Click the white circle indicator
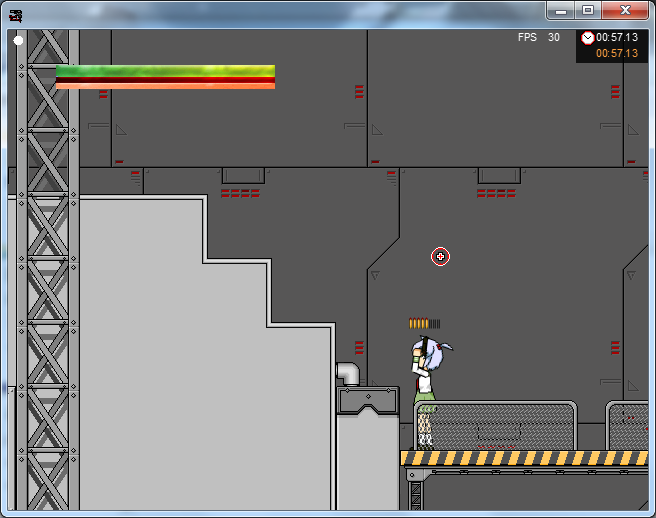Viewport: 656px width, 518px height. click(18, 41)
